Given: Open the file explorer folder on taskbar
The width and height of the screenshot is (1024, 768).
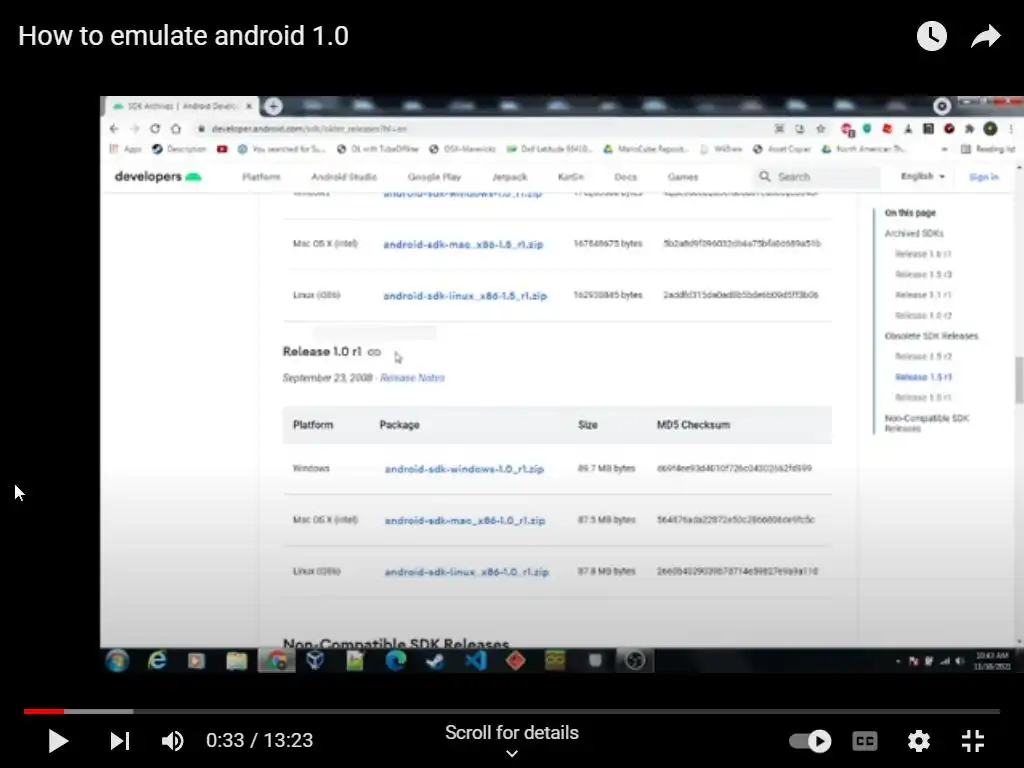Looking at the screenshot, I should [236, 661].
